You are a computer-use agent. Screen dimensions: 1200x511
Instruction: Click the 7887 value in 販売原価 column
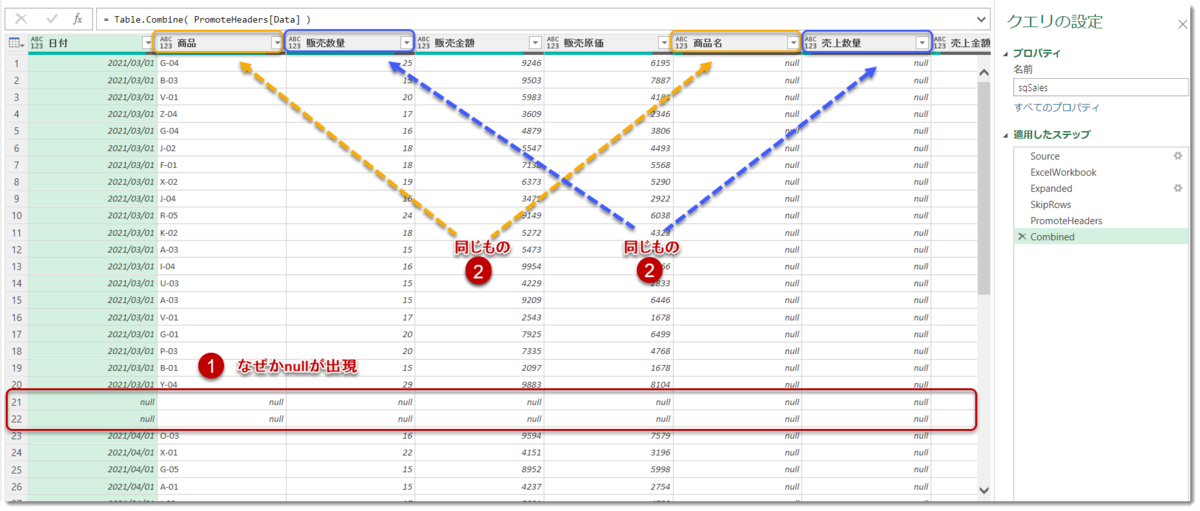coord(660,80)
